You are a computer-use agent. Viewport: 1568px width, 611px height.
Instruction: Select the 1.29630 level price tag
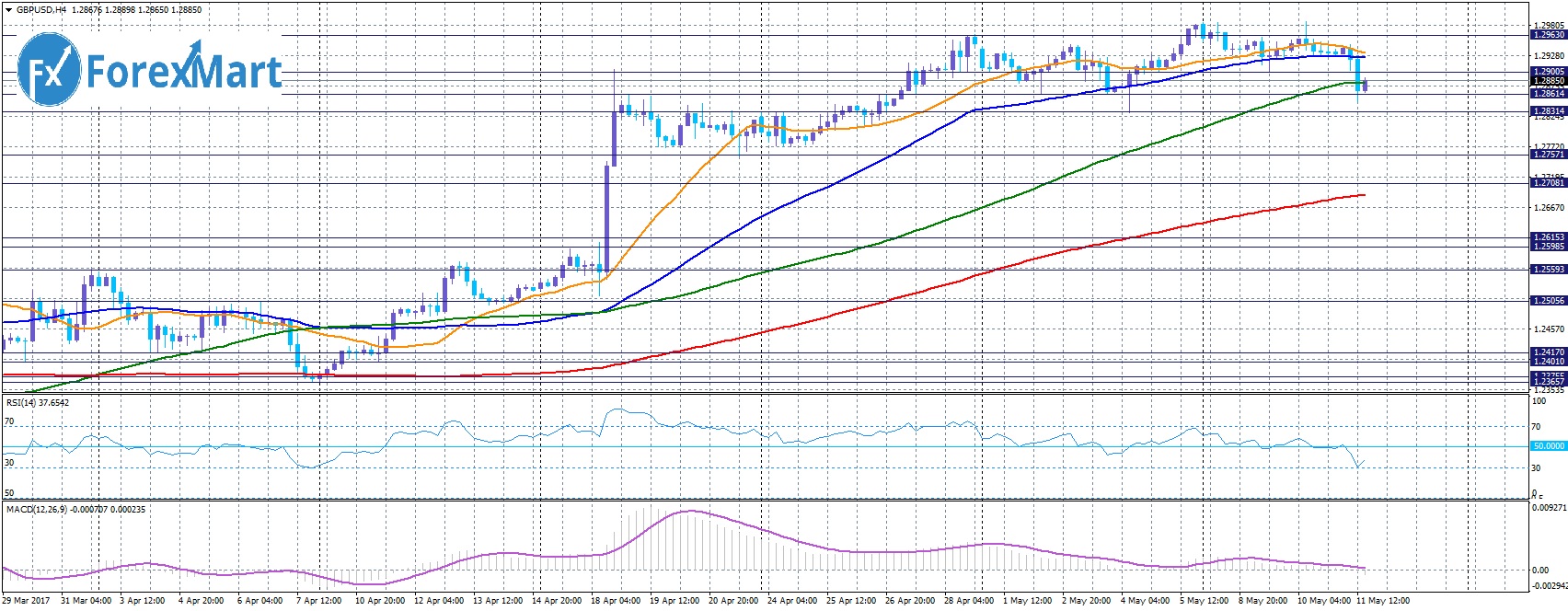click(x=1548, y=35)
